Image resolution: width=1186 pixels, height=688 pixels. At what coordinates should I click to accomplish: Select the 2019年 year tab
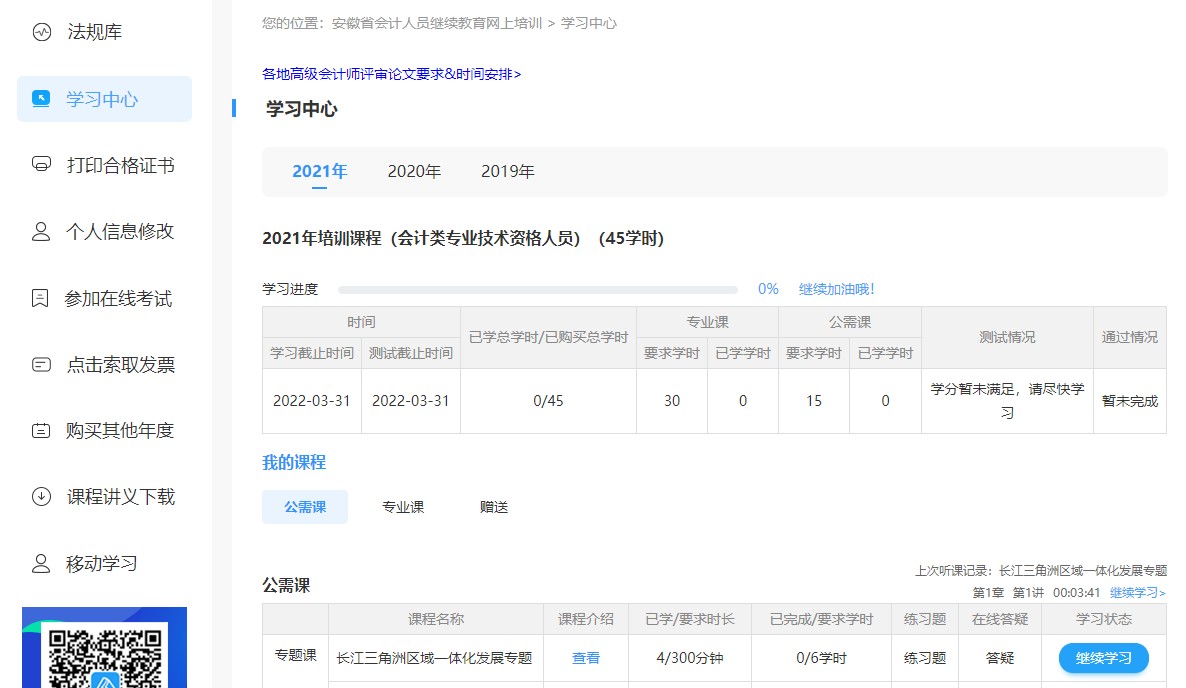507,171
